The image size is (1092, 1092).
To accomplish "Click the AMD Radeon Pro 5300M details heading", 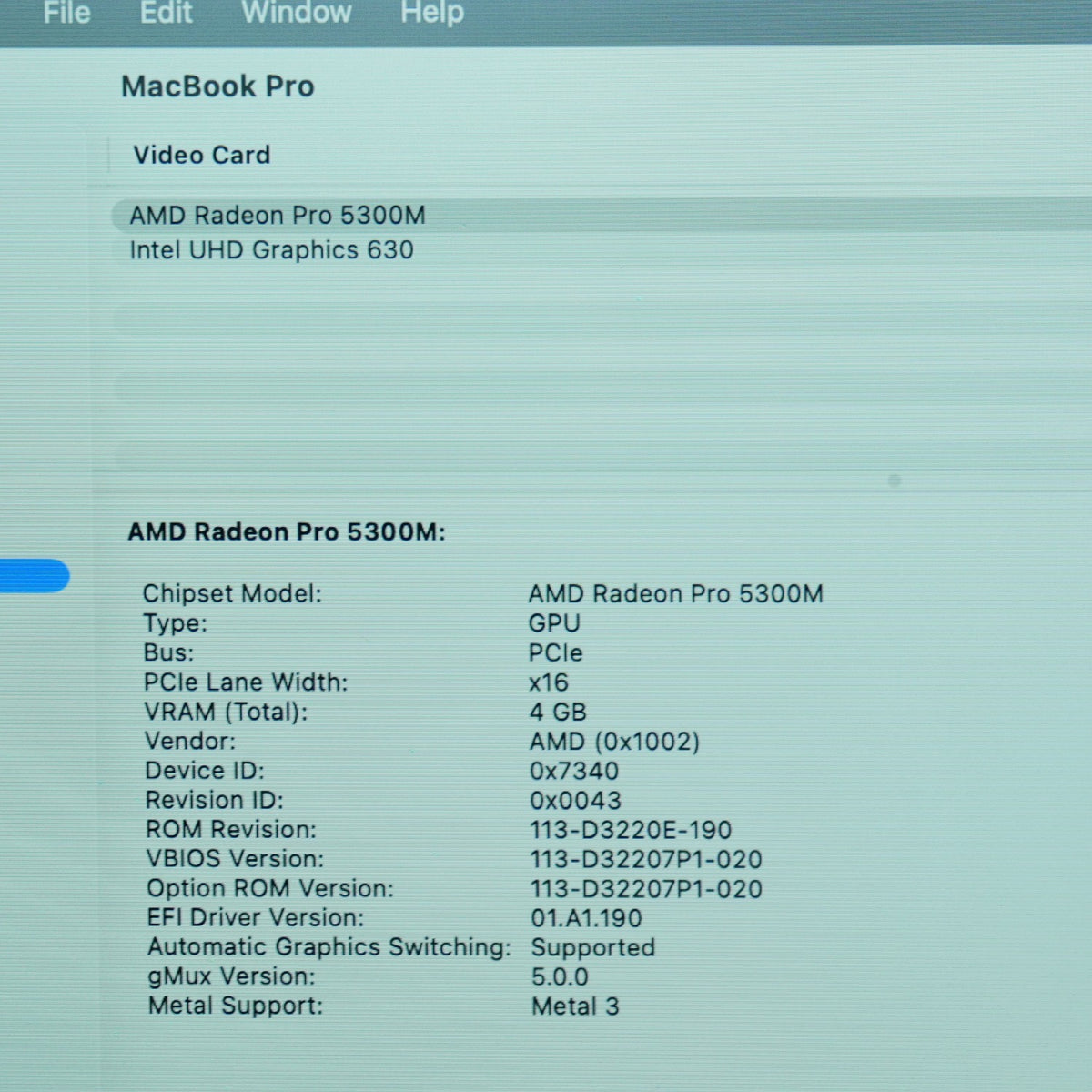I will (x=287, y=532).
